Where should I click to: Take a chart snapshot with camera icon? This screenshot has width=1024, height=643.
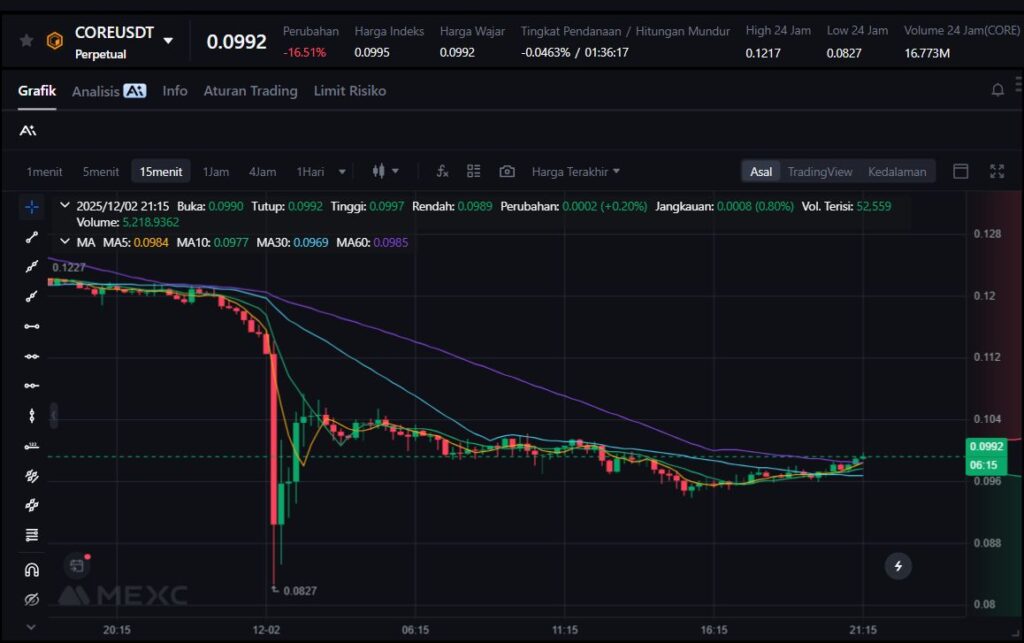[507, 171]
